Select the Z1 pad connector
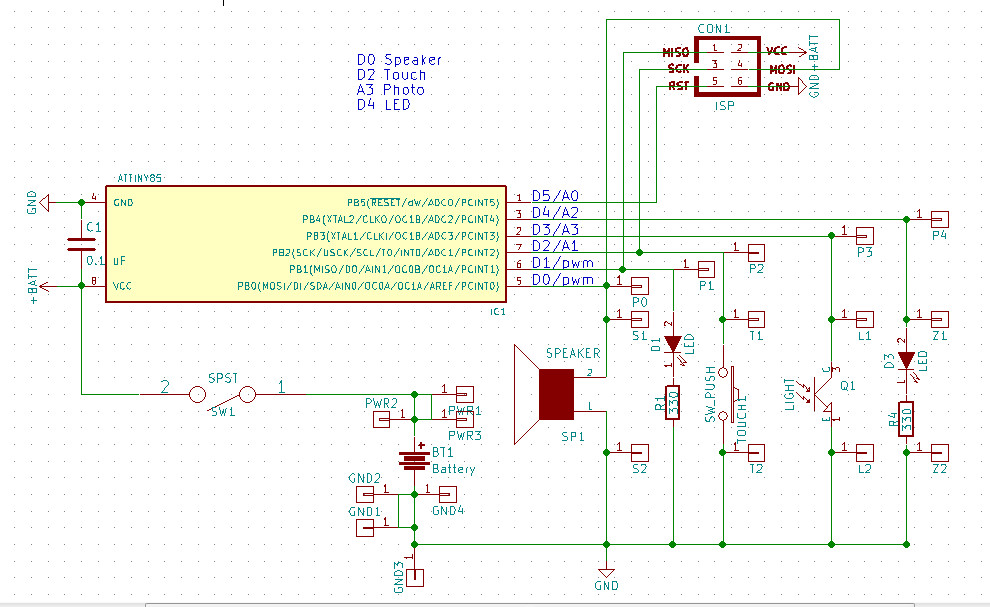 tap(940, 319)
